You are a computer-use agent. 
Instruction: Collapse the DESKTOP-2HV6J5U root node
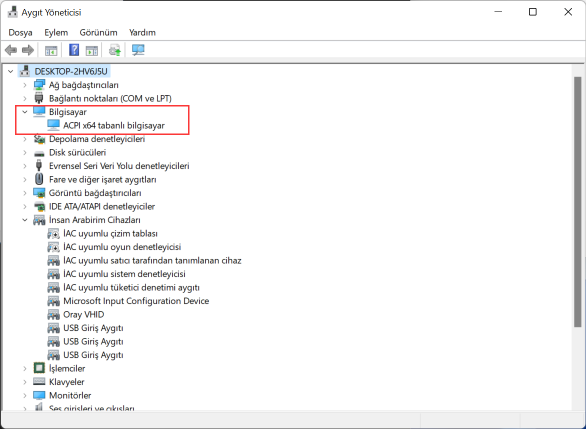(10, 71)
